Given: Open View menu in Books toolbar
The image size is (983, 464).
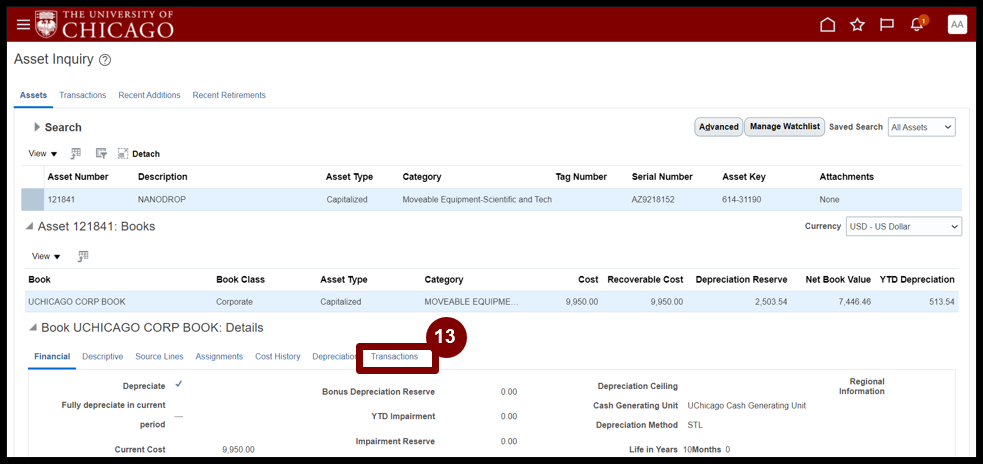Looking at the screenshot, I should point(46,256).
